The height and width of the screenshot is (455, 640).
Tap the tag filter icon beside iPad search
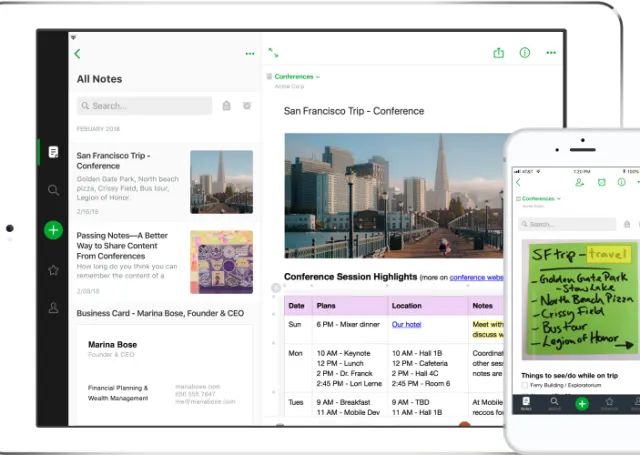[227, 106]
